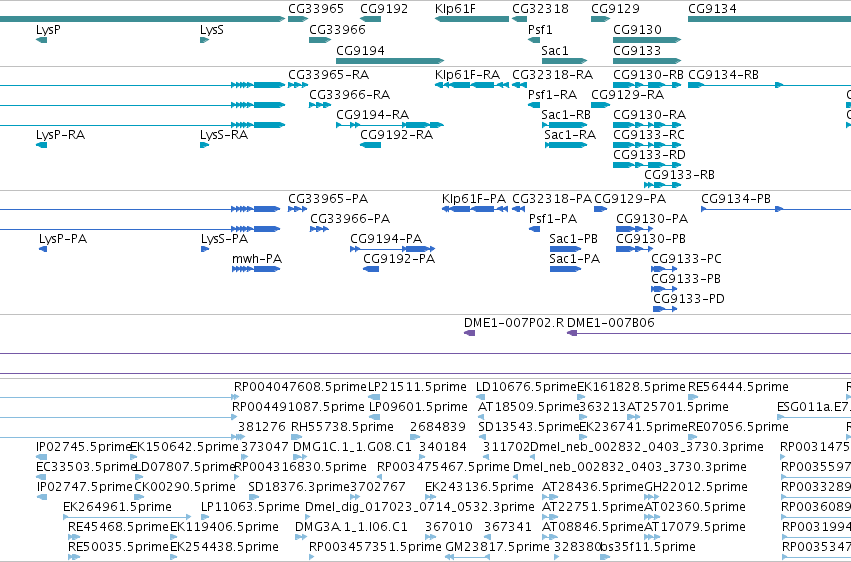
Task: Open the Psf1-RA transcript label
Action: pyautogui.click(x=552, y=95)
